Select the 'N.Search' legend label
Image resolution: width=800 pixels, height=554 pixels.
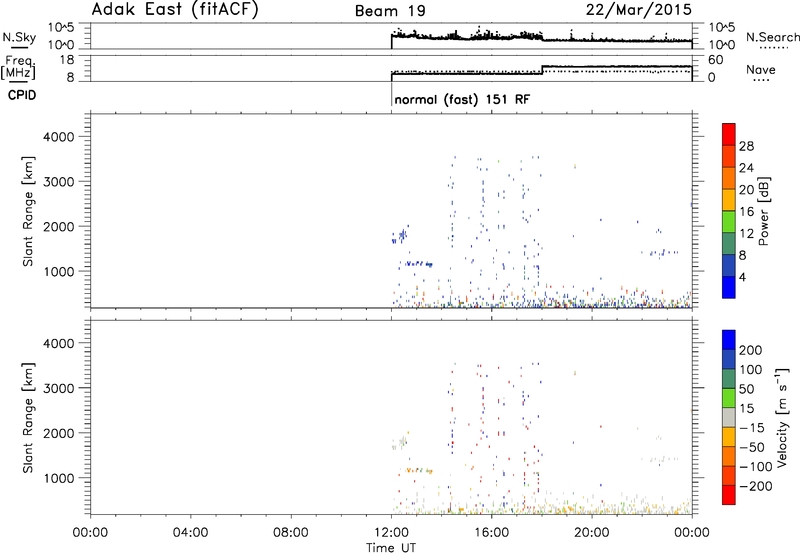pos(772,37)
